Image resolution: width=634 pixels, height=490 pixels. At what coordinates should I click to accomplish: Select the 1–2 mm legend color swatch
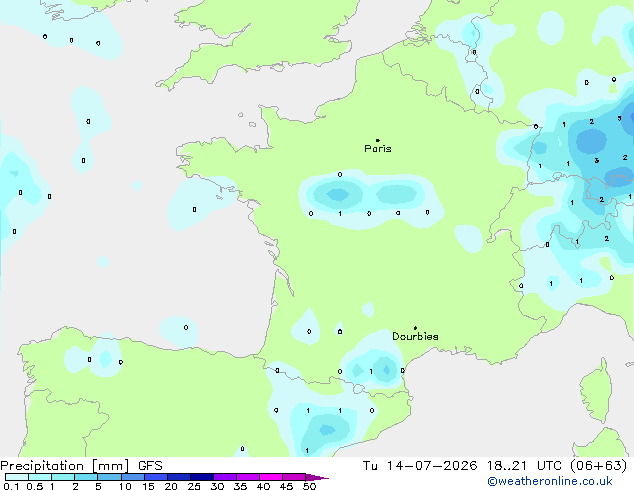click(x=63, y=477)
